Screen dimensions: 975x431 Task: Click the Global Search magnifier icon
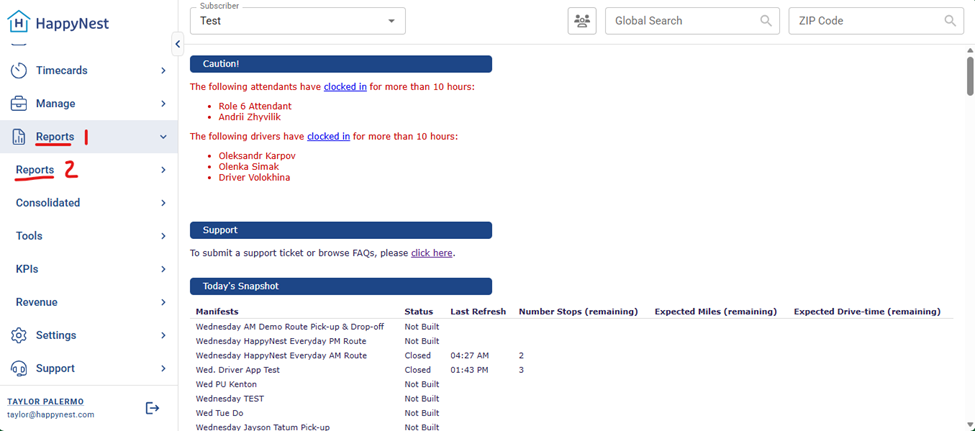(766, 21)
